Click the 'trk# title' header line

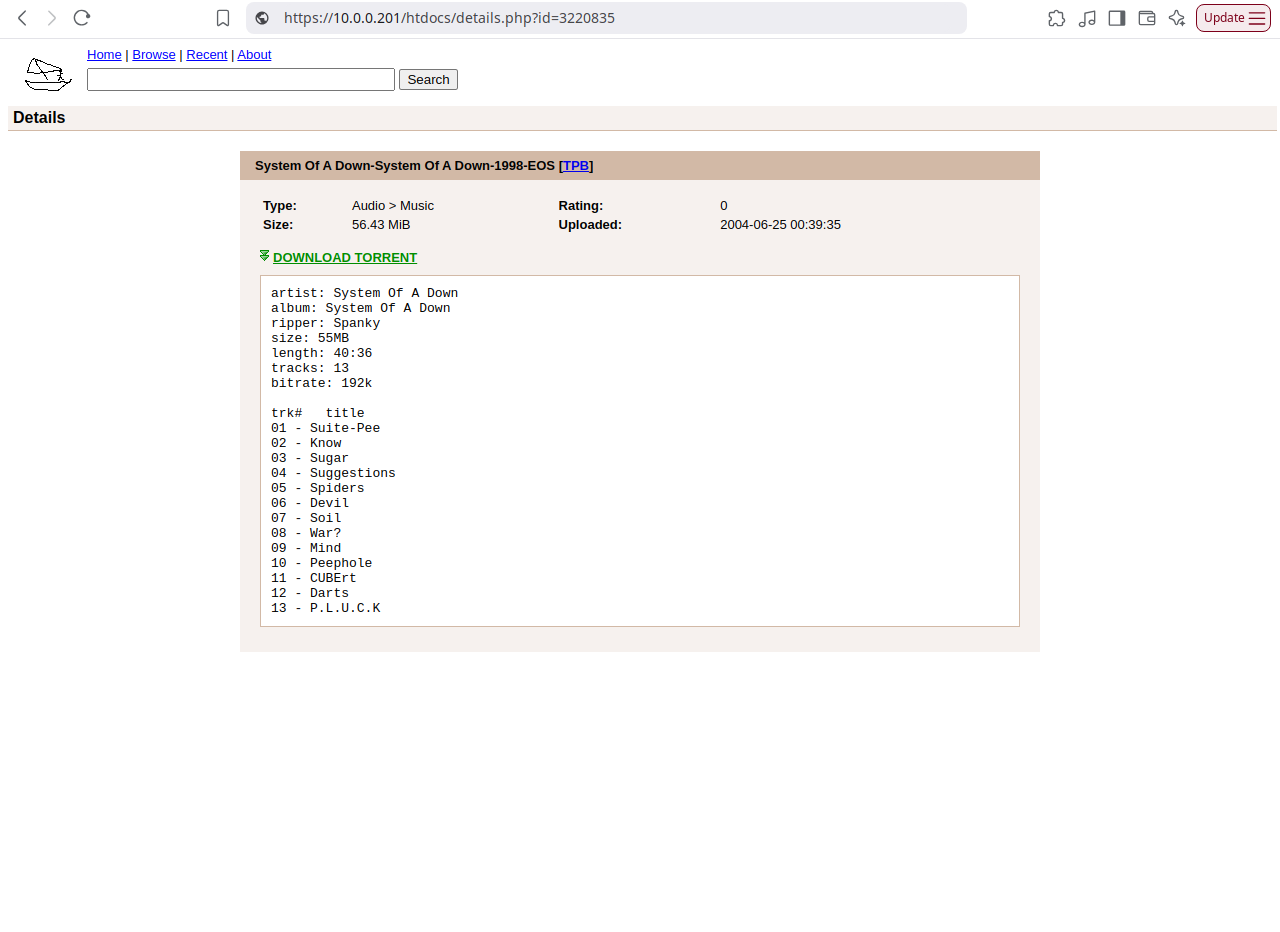point(318,413)
